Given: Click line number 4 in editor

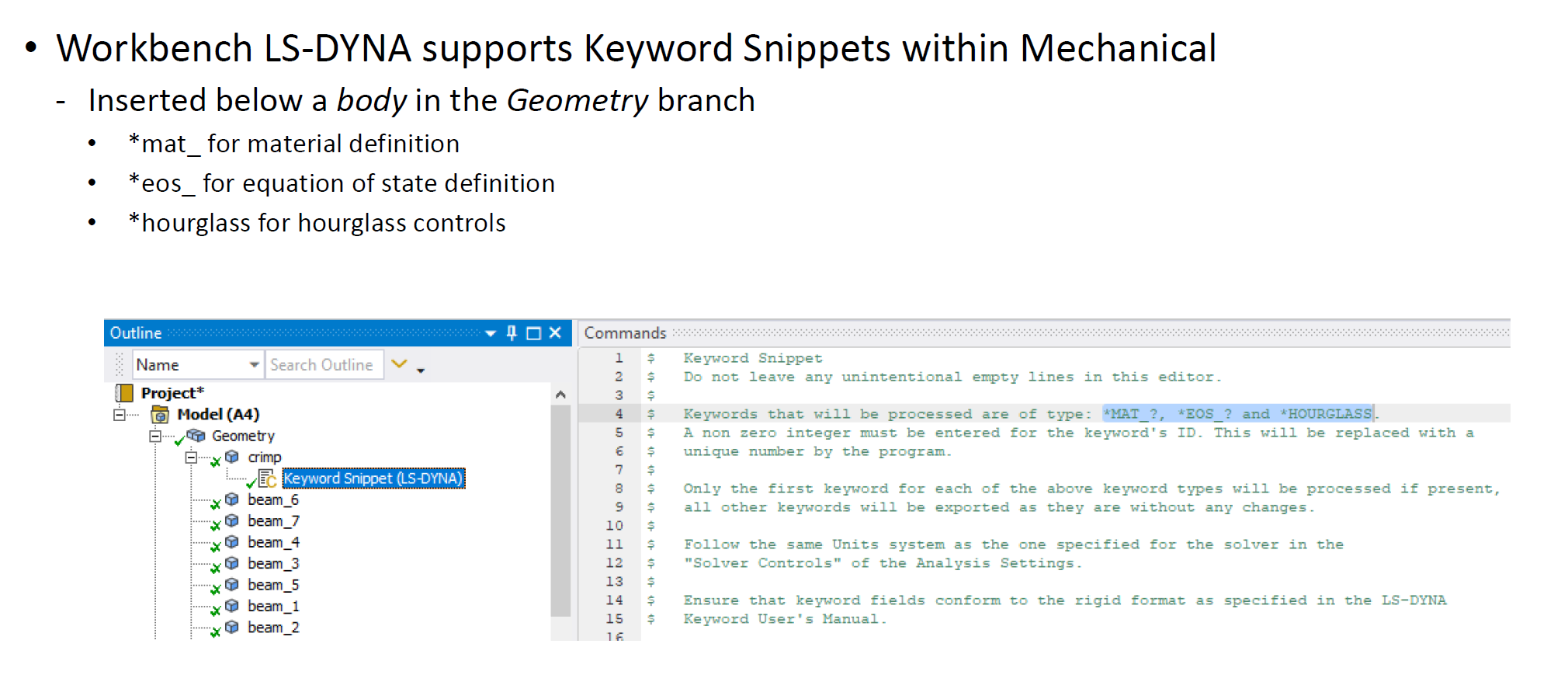Looking at the screenshot, I should [x=619, y=414].
